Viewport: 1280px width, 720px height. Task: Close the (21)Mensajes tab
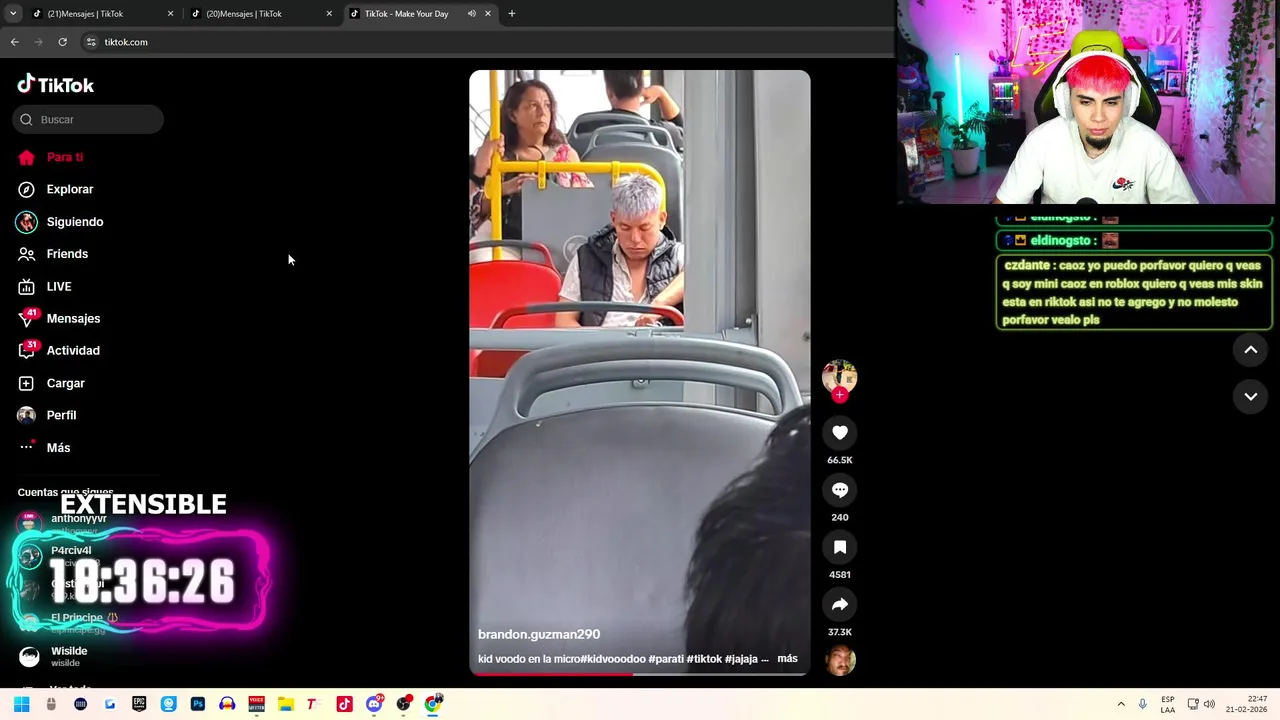(170, 14)
